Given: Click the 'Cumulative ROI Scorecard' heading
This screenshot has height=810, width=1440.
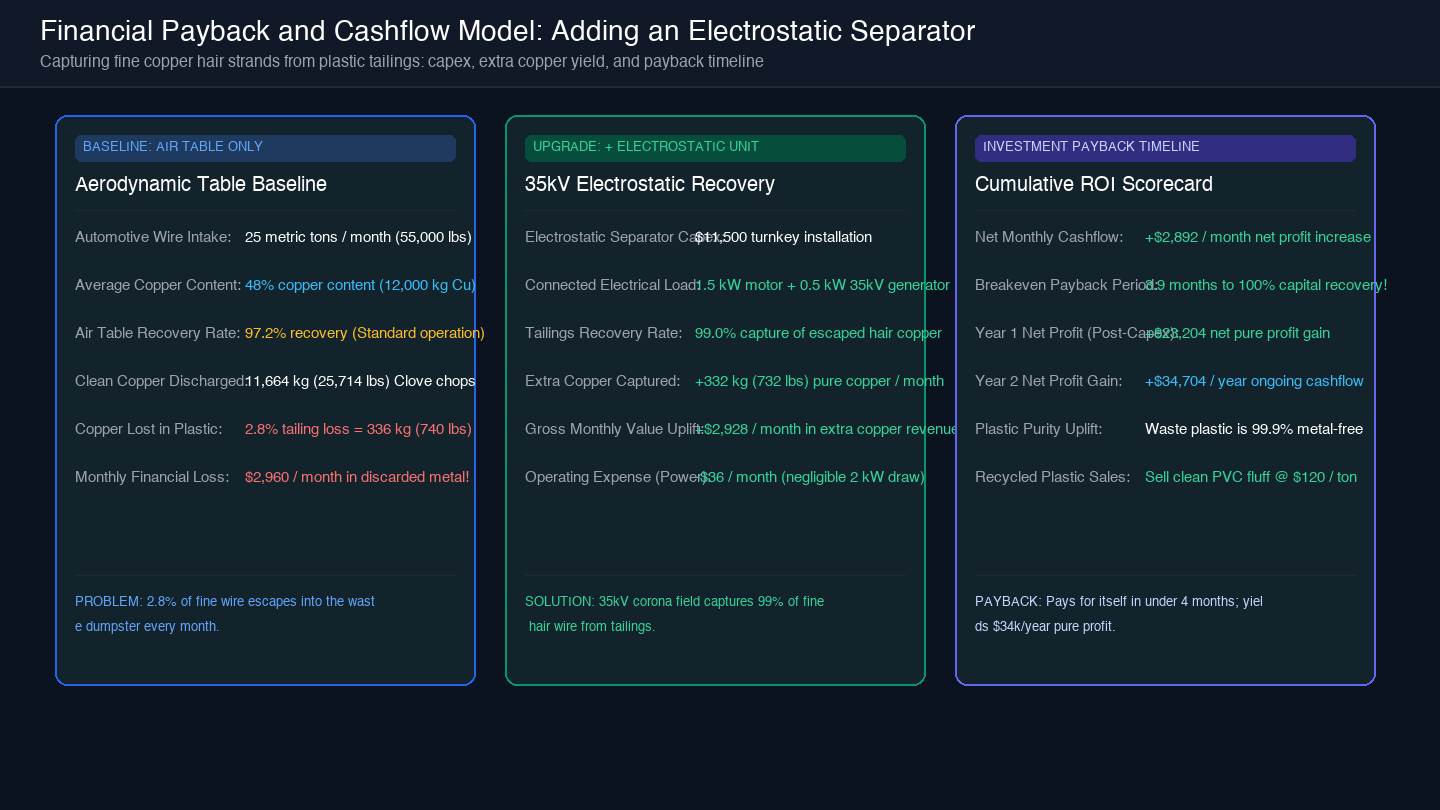Looking at the screenshot, I should [x=1094, y=184].
